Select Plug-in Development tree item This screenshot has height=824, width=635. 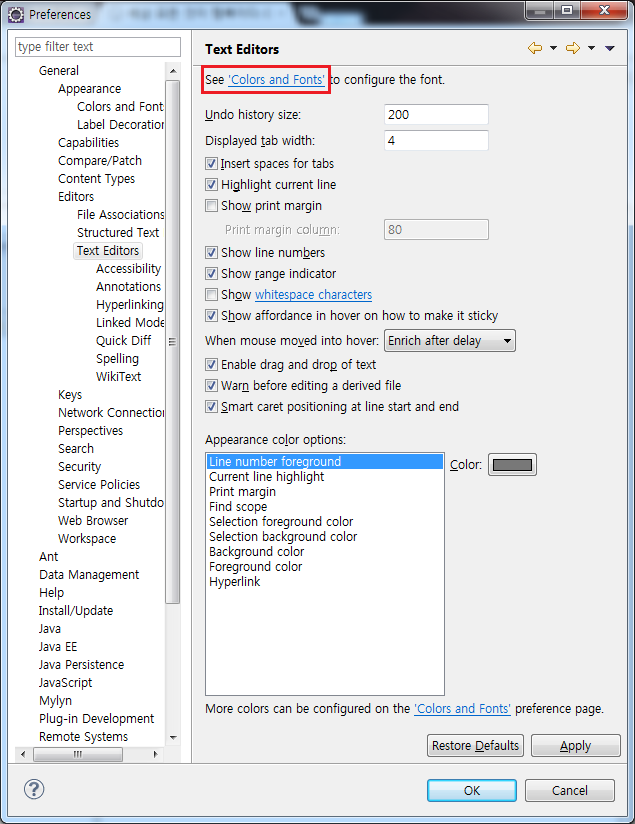tap(97, 718)
